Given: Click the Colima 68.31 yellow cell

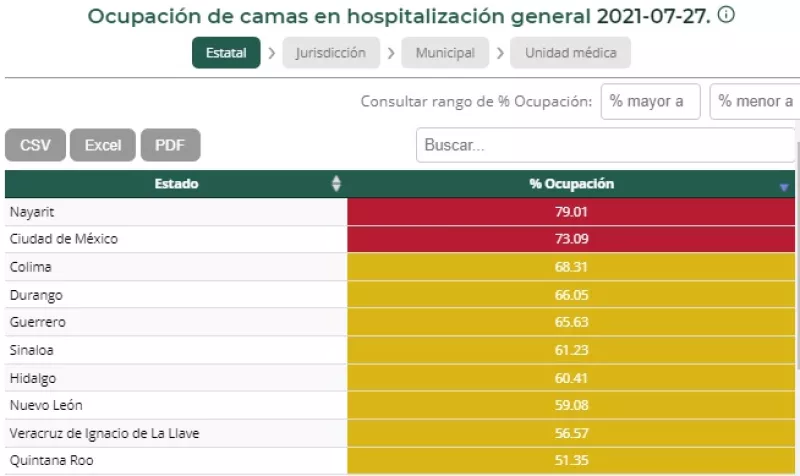Looking at the screenshot, I should pyautogui.click(x=571, y=267).
